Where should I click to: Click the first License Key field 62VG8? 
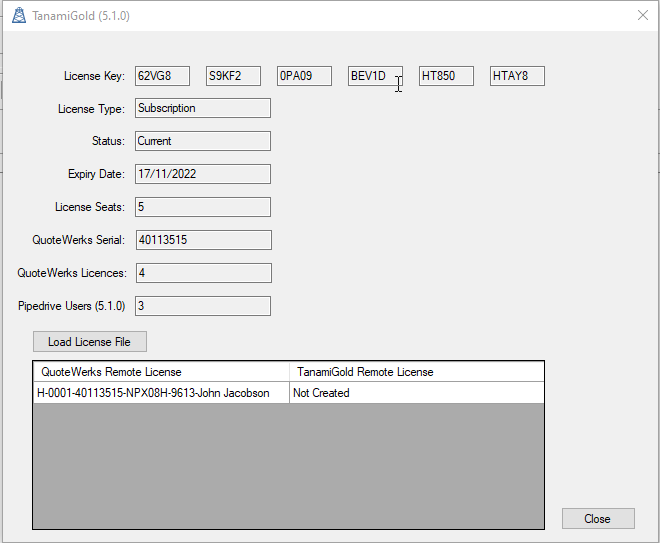coord(162,76)
